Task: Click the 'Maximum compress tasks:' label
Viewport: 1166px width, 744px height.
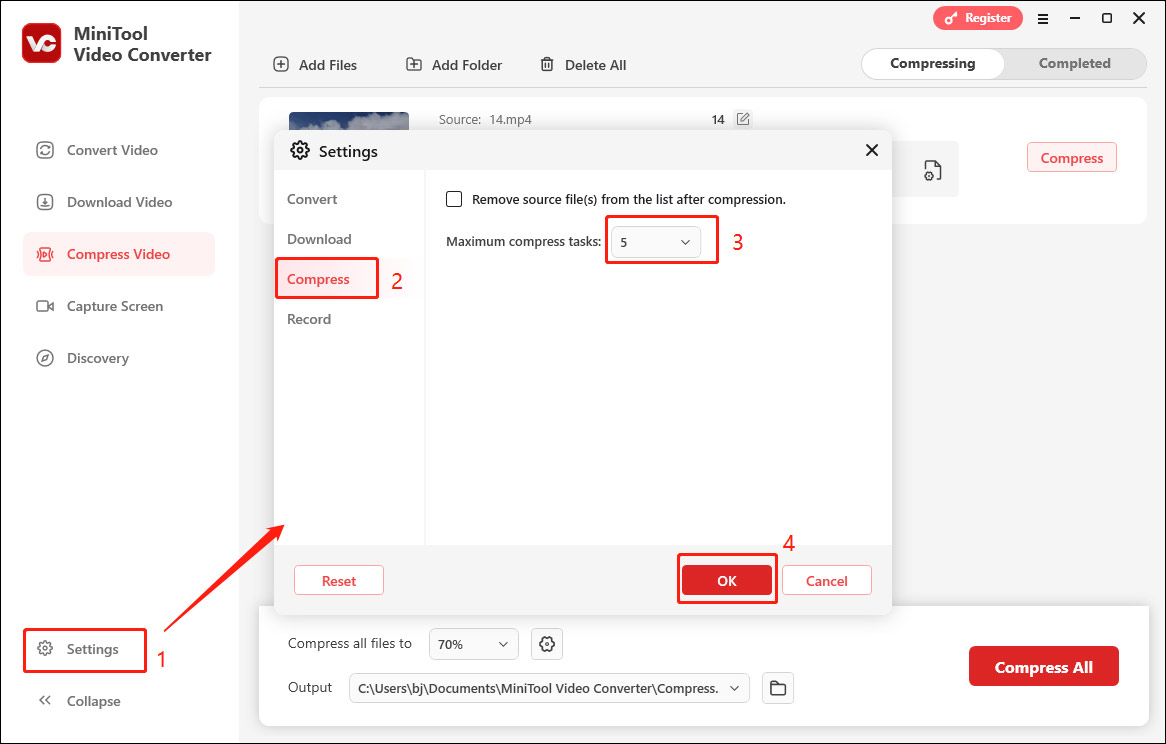Action: [524, 242]
